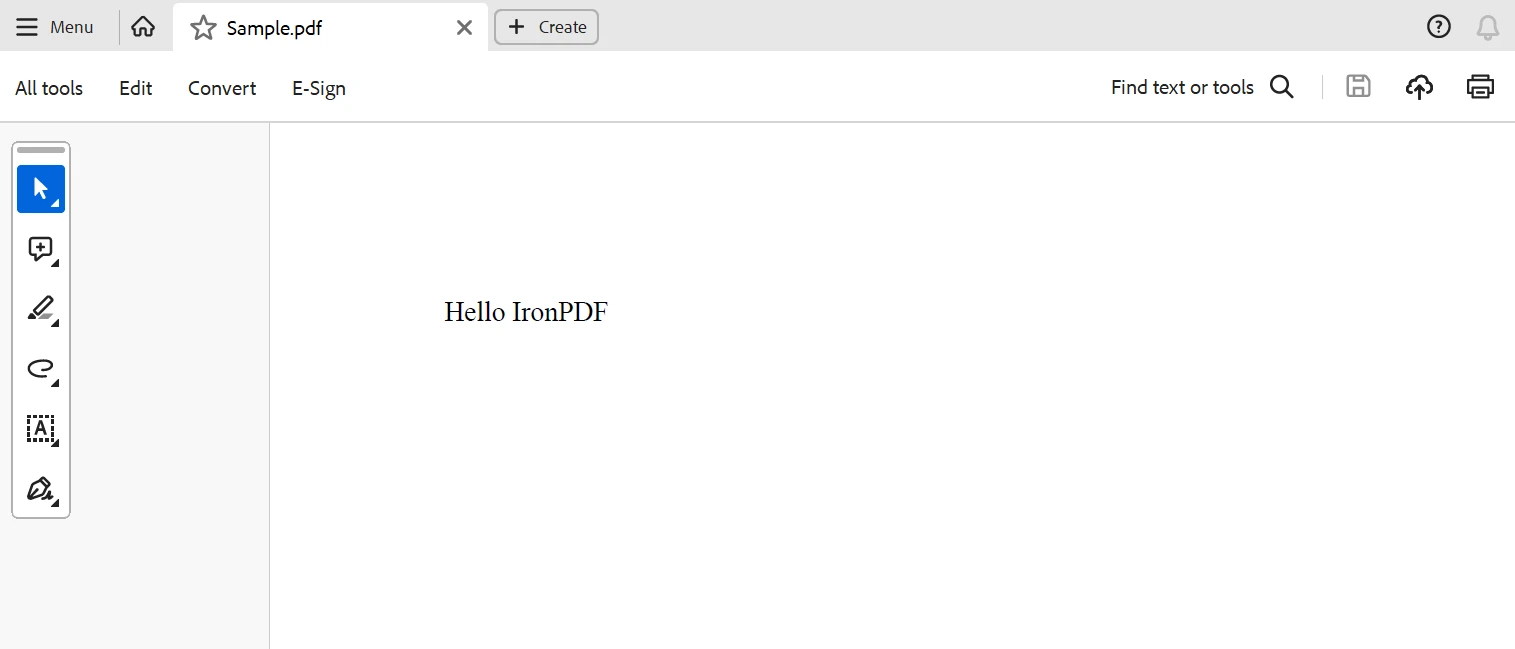Activate the freeform Draw tool

pyautogui.click(x=40, y=370)
